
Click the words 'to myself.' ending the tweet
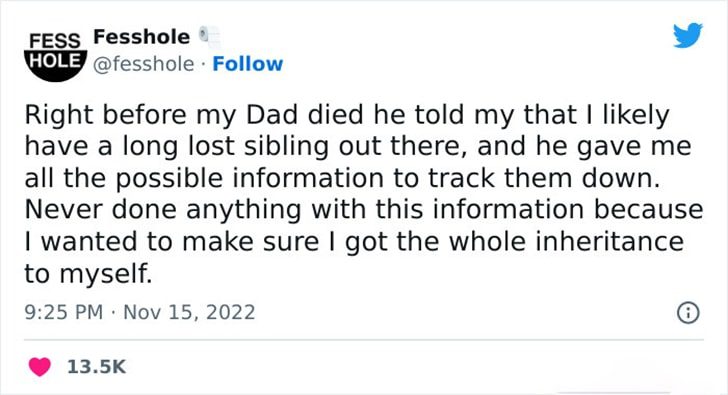(88, 274)
